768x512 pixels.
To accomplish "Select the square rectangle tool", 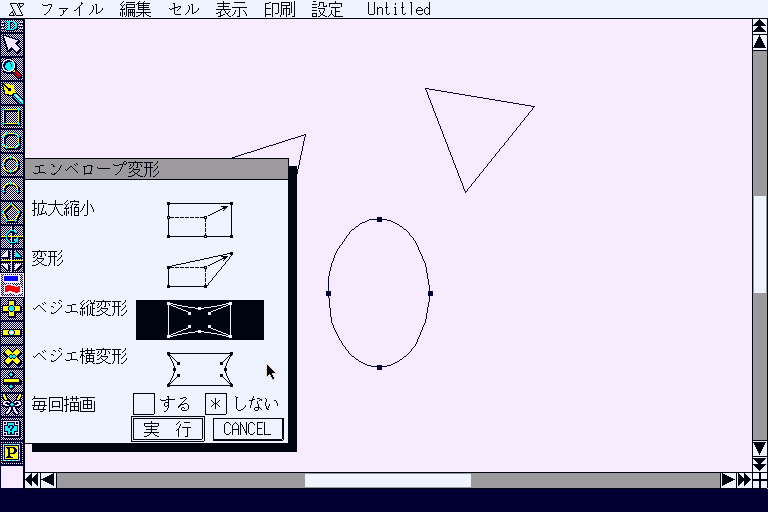I will 12,117.
